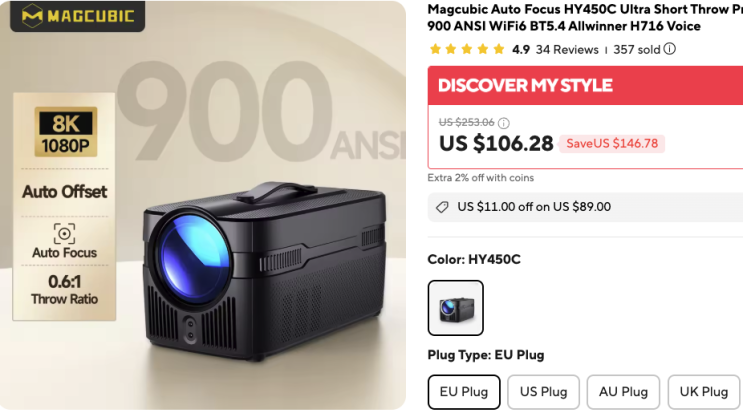This screenshot has width=743, height=413.
Task: Click the 4.9 rating score
Action: [521, 50]
